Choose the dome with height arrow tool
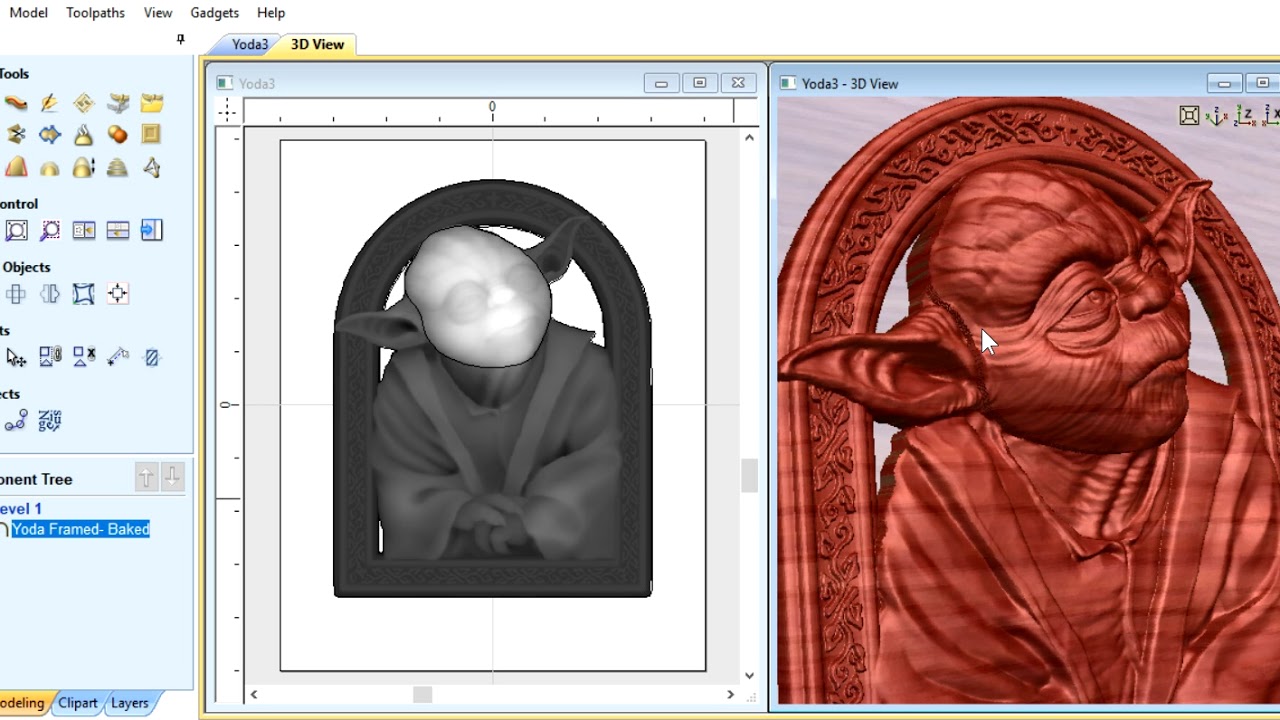1280x720 pixels. coord(84,167)
